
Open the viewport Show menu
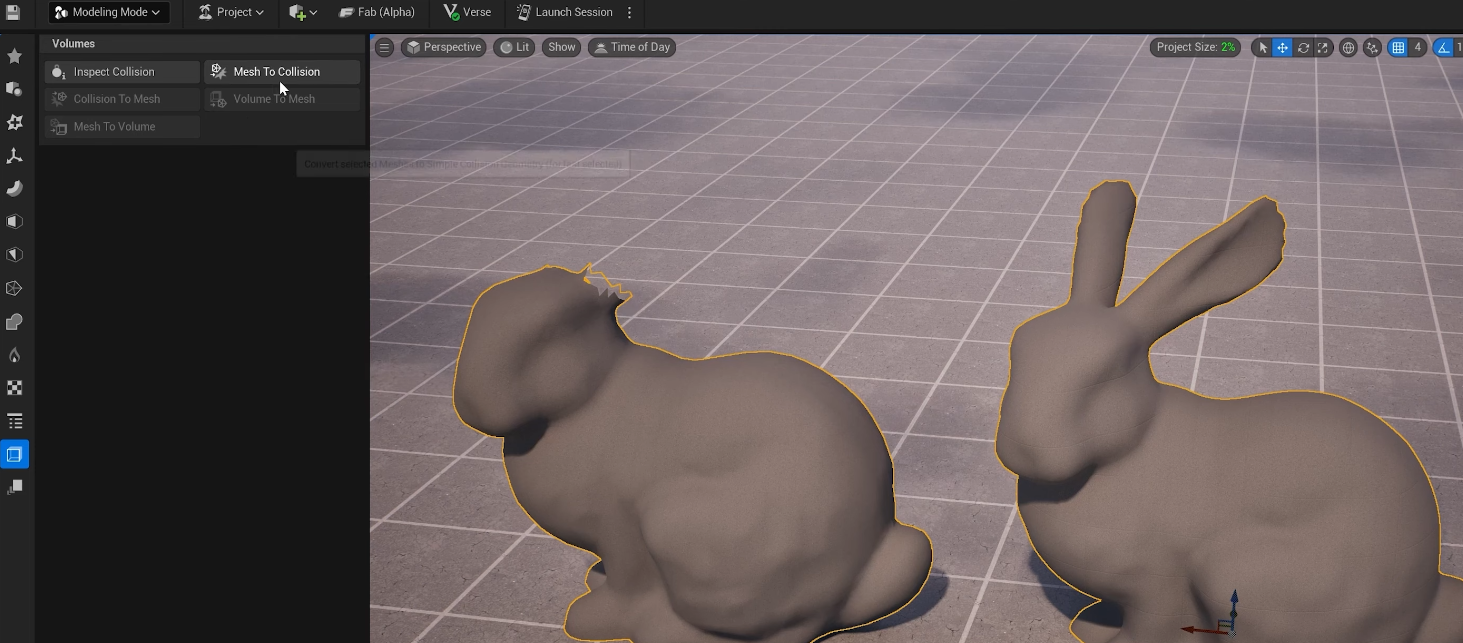(562, 47)
